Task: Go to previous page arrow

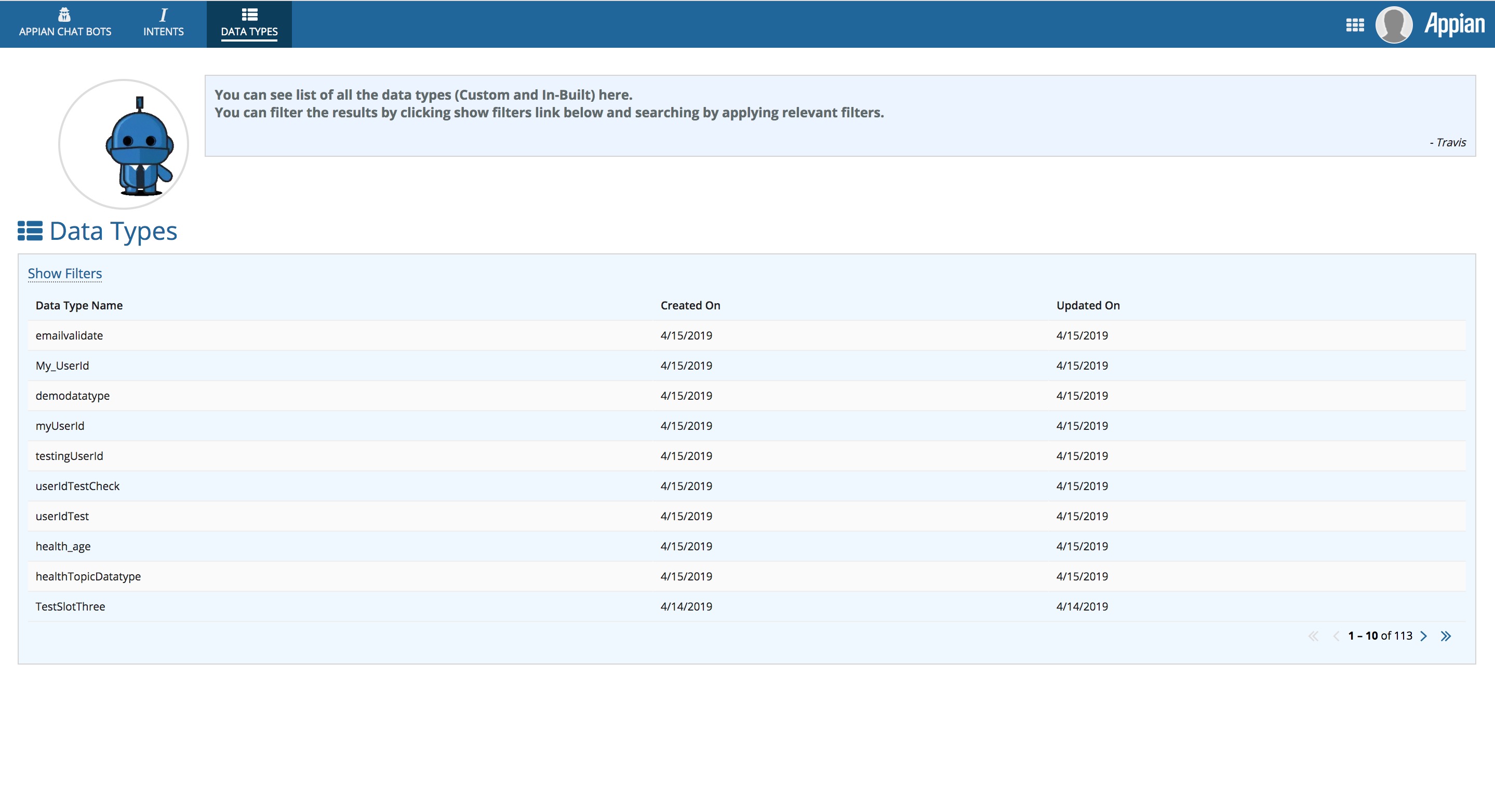Action: tap(1336, 637)
